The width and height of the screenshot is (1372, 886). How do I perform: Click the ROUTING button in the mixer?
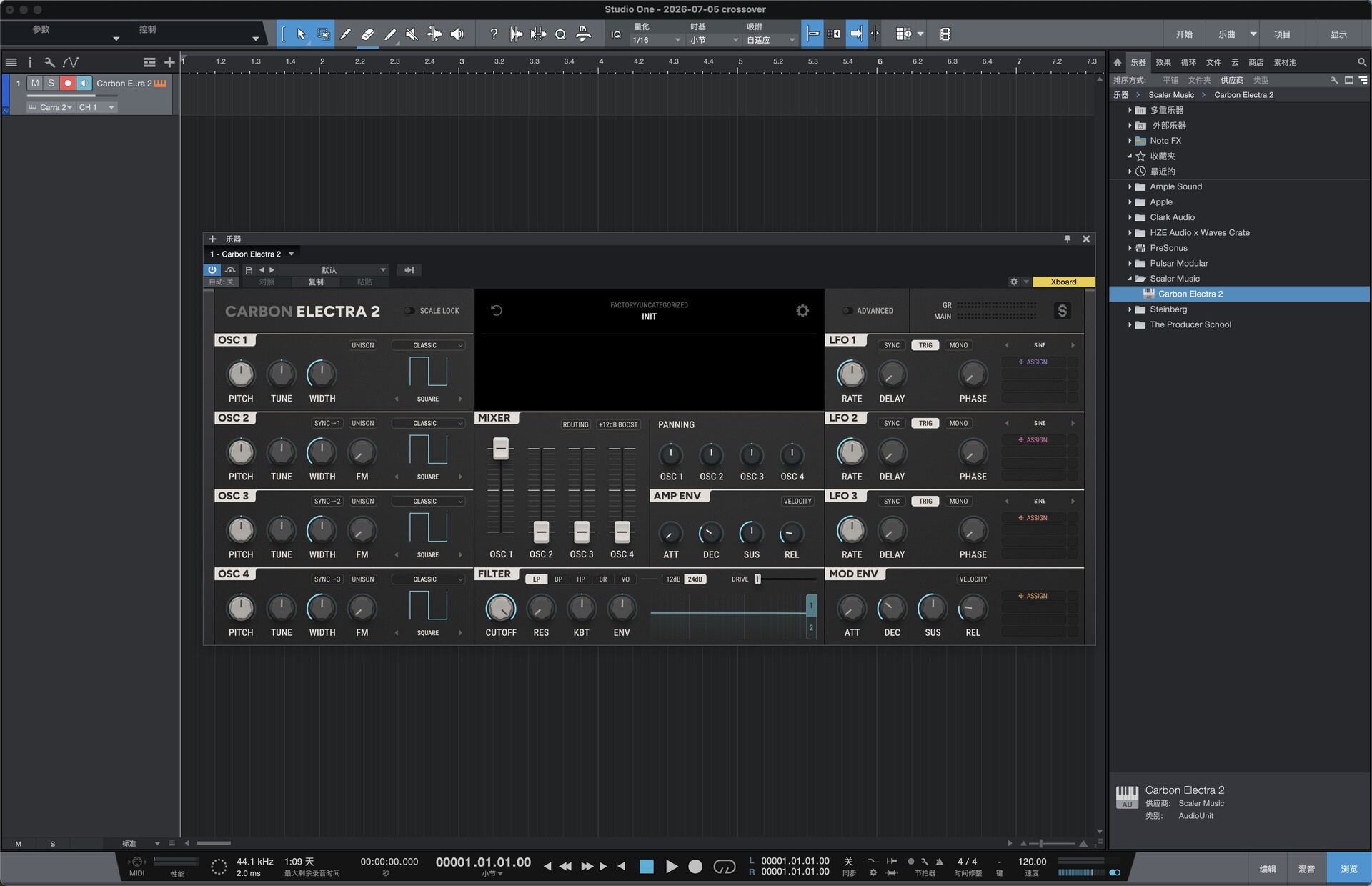(575, 424)
